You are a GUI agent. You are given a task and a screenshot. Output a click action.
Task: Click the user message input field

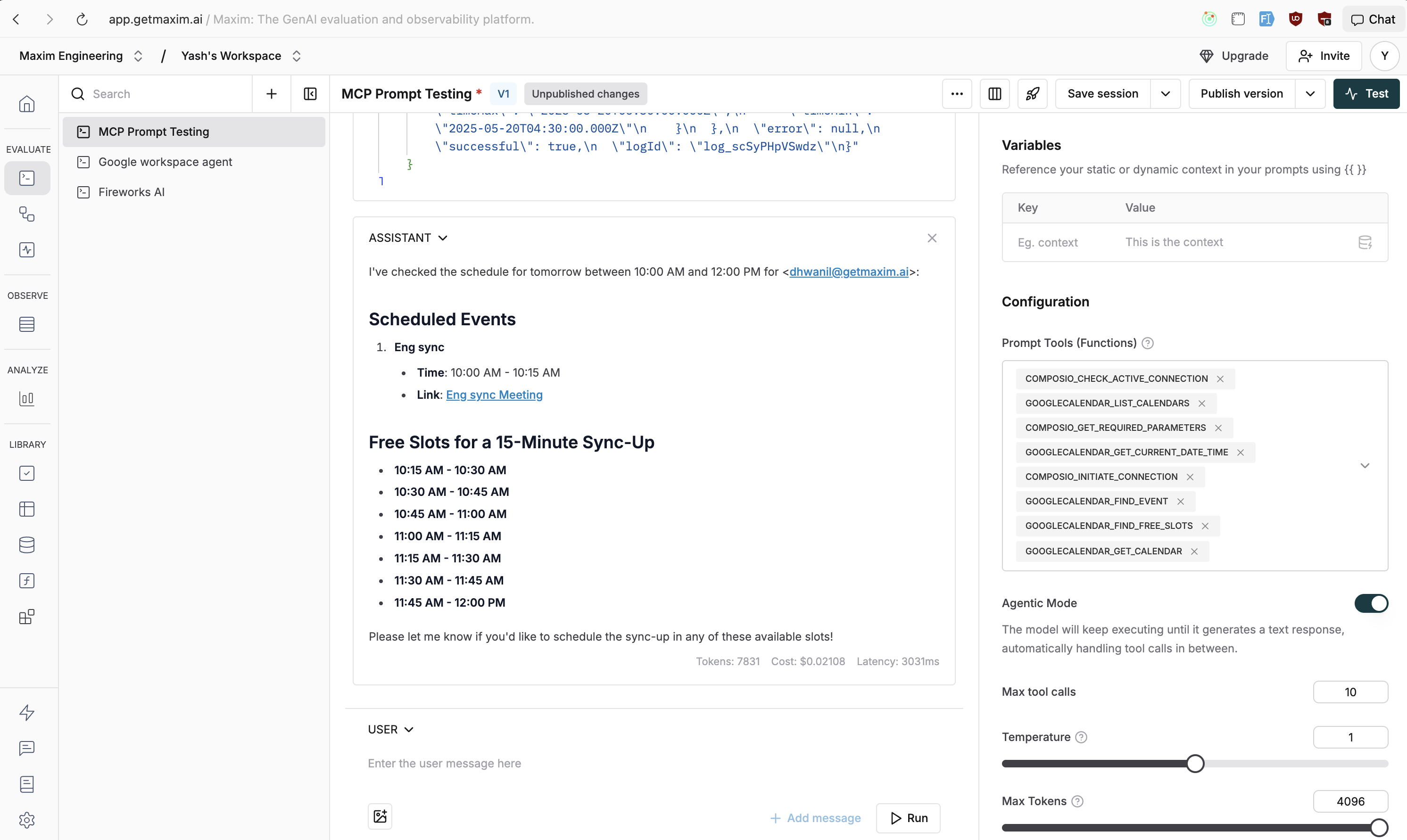point(566,763)
